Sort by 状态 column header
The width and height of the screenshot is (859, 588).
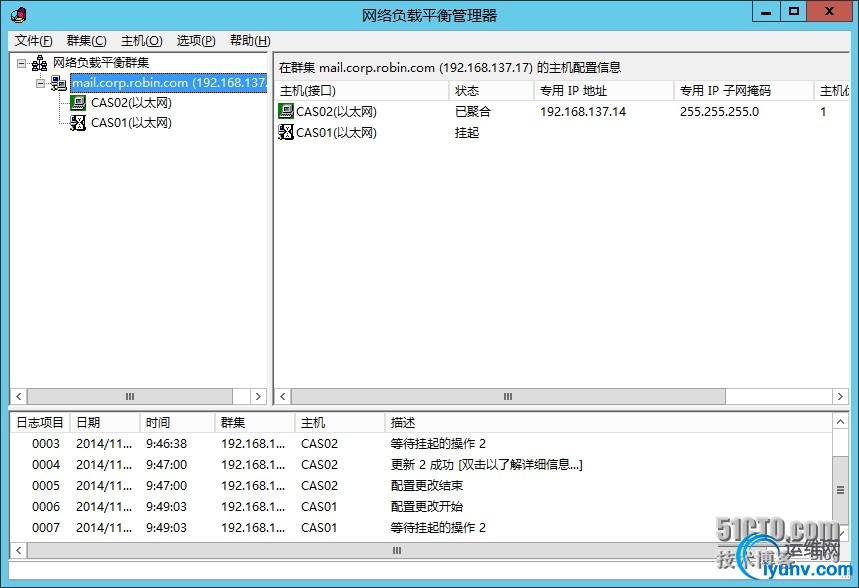491,90
